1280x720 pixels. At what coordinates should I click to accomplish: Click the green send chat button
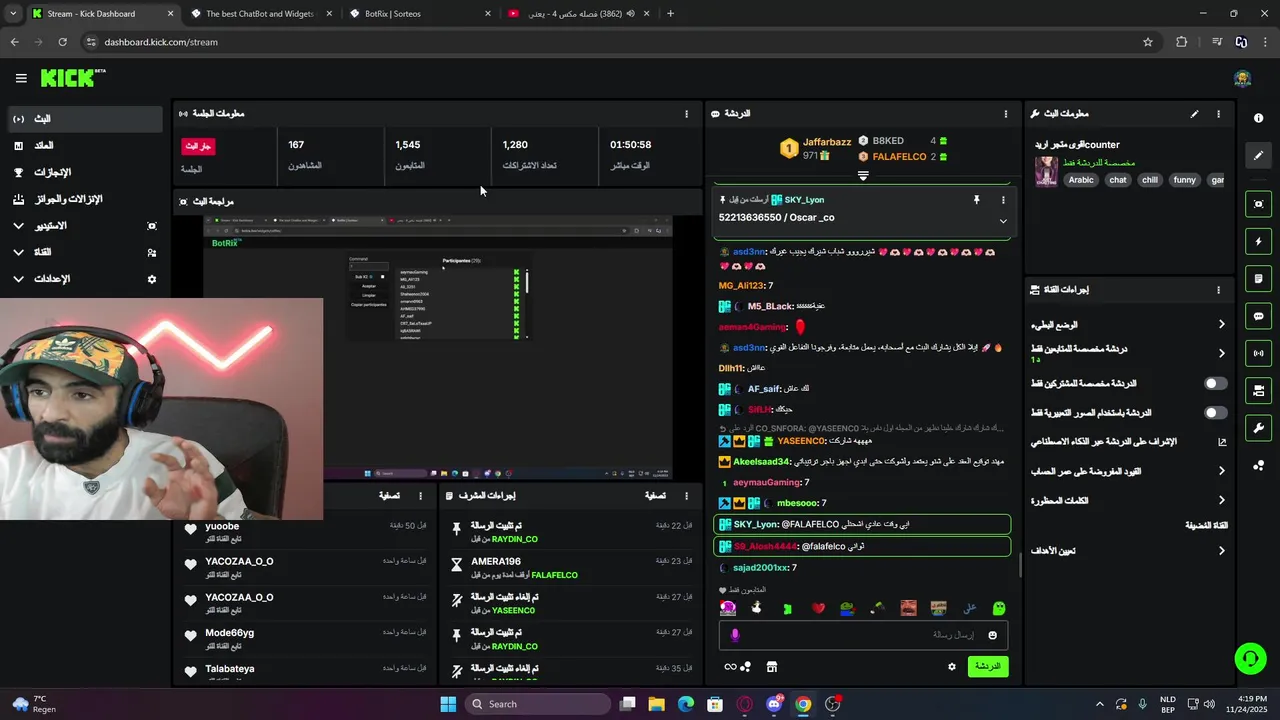click(988, 666)
